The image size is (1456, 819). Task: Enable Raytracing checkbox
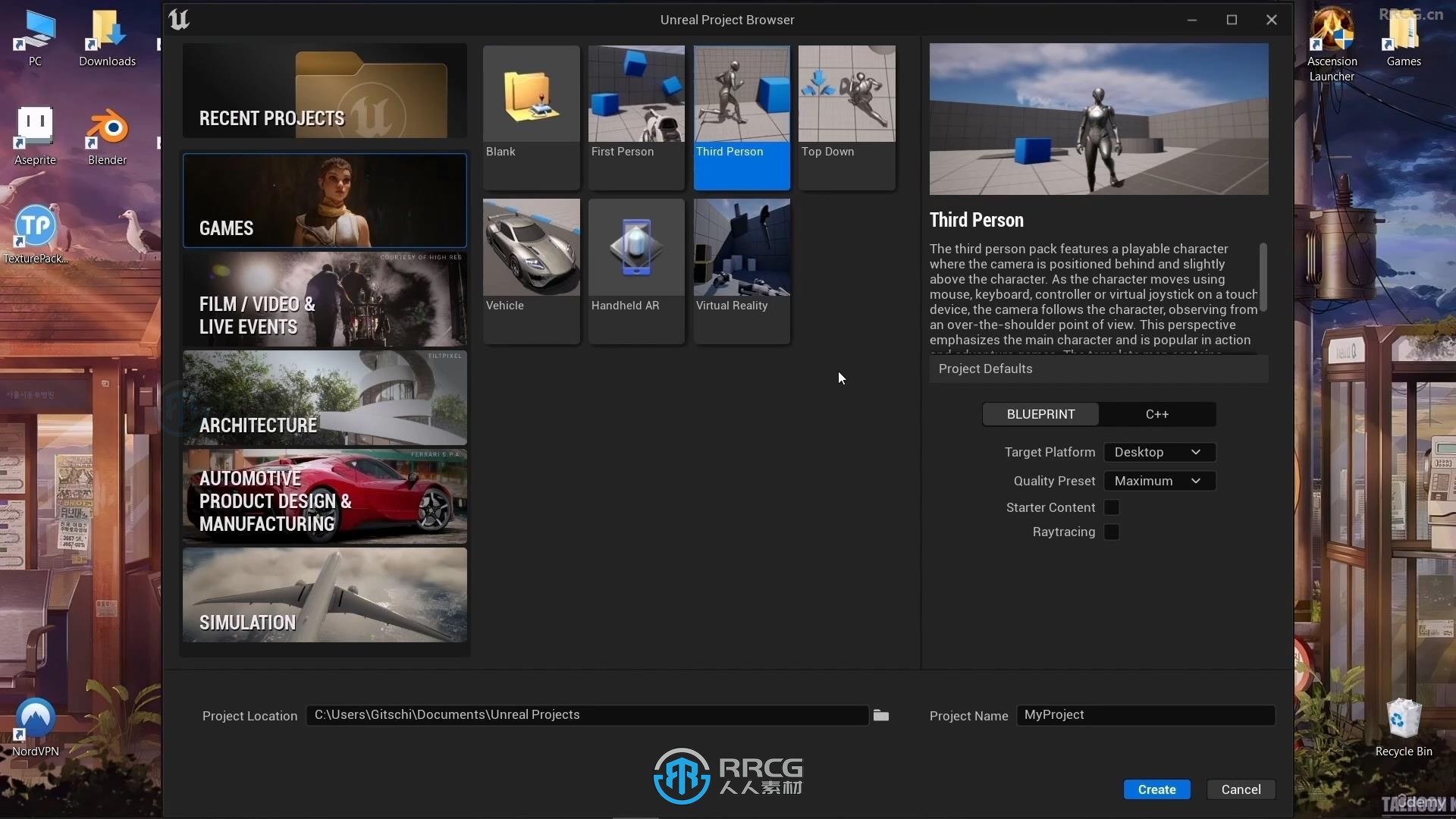point(1112,532)
